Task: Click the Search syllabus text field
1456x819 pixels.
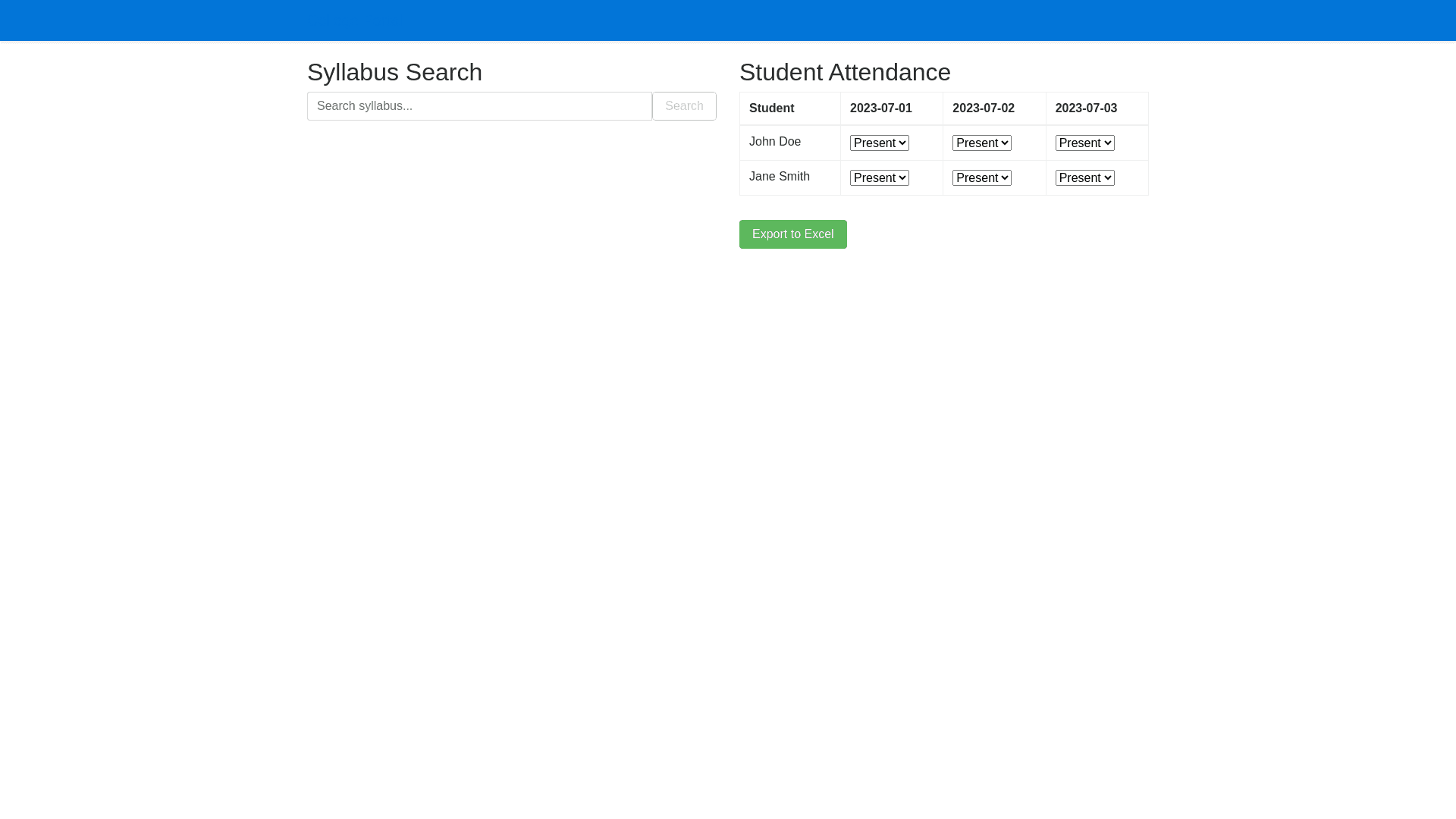Action: click(x=479, y=106)
